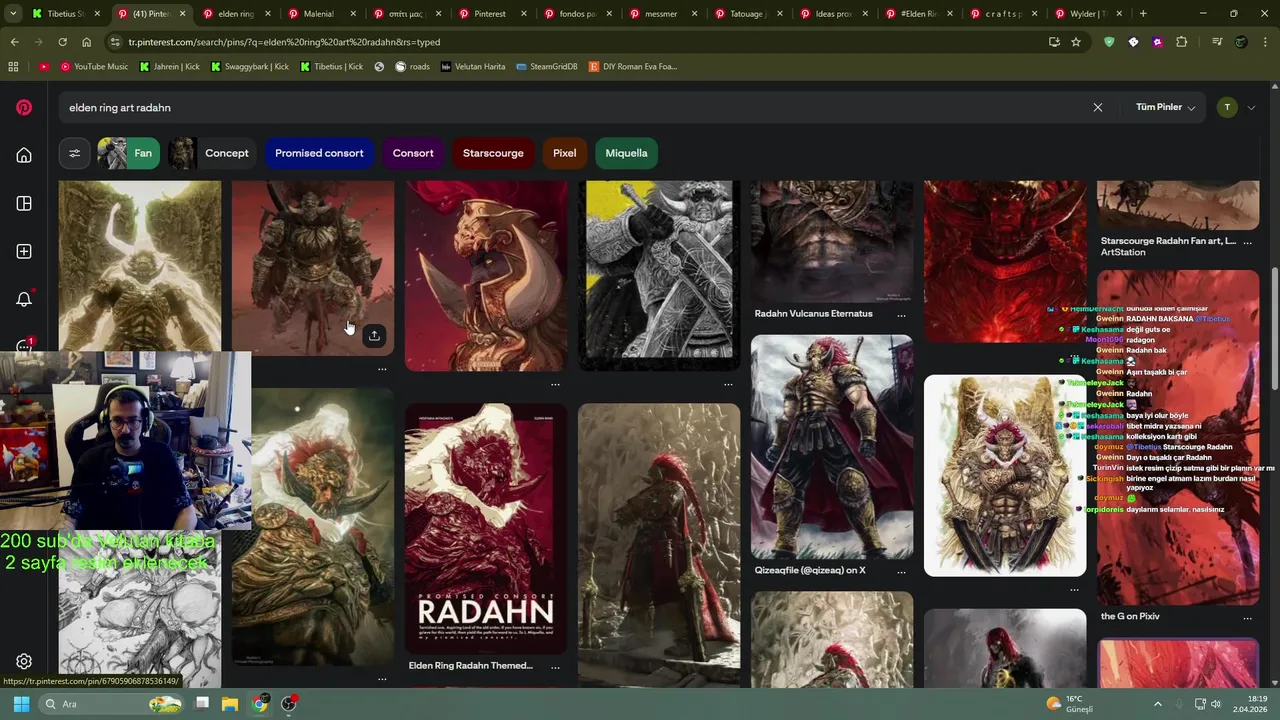Filter results by the 'Pixel' chip
The image size is (1280, 720).
[x=565, y=153]
